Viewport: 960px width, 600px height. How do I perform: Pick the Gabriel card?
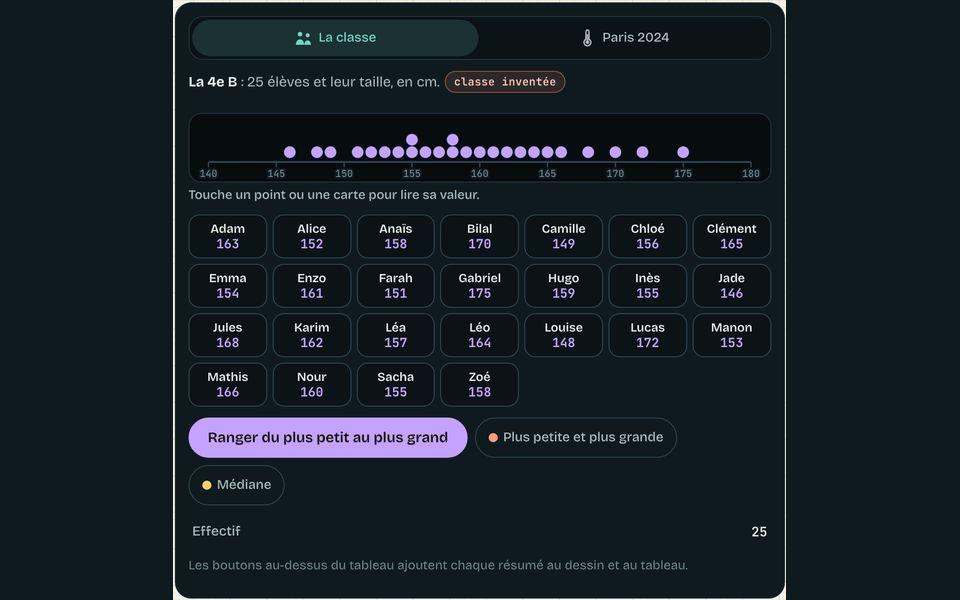[x=479, y=286]
